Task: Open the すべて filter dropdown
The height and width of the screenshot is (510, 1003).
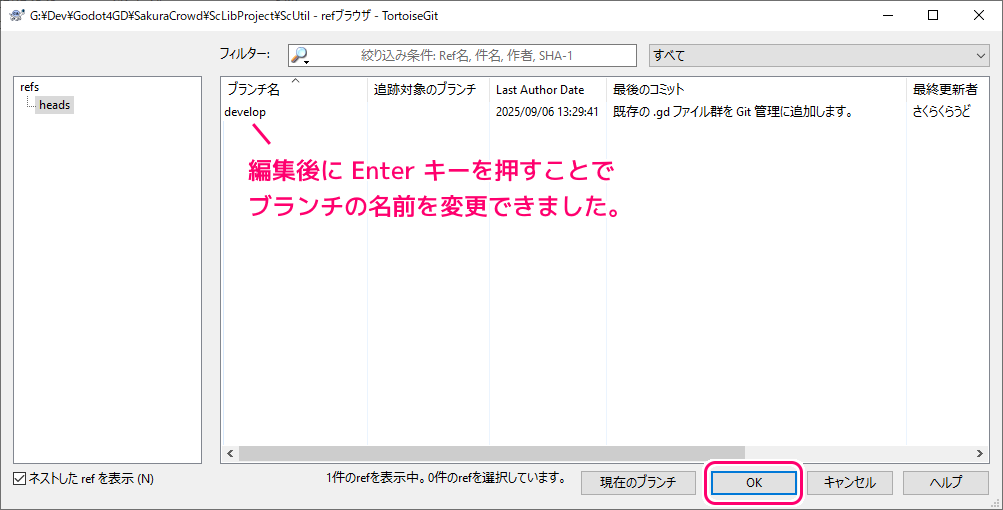Action: click(x=819, y=56)
